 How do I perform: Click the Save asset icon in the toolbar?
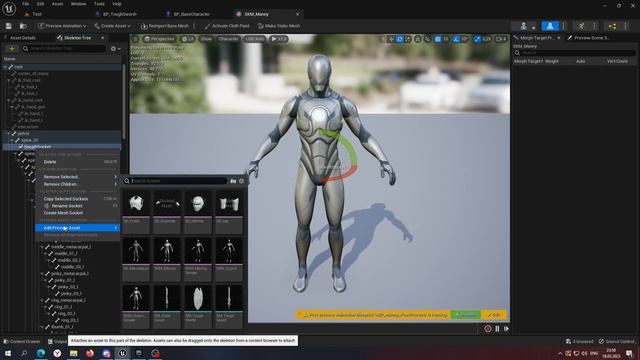(9, 26)
